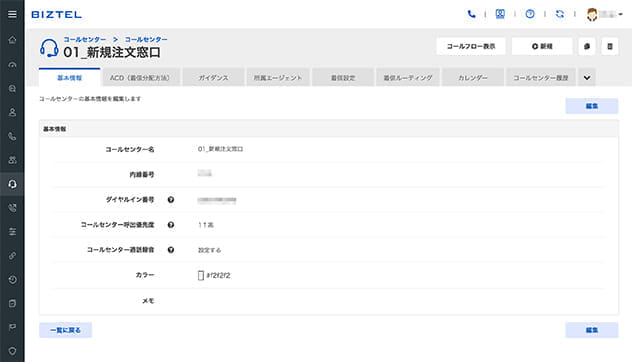Image resolution: width=632 pixels, height=362 pixels.
Task: Open the phone icon in top bar
Action: (471, 14)
